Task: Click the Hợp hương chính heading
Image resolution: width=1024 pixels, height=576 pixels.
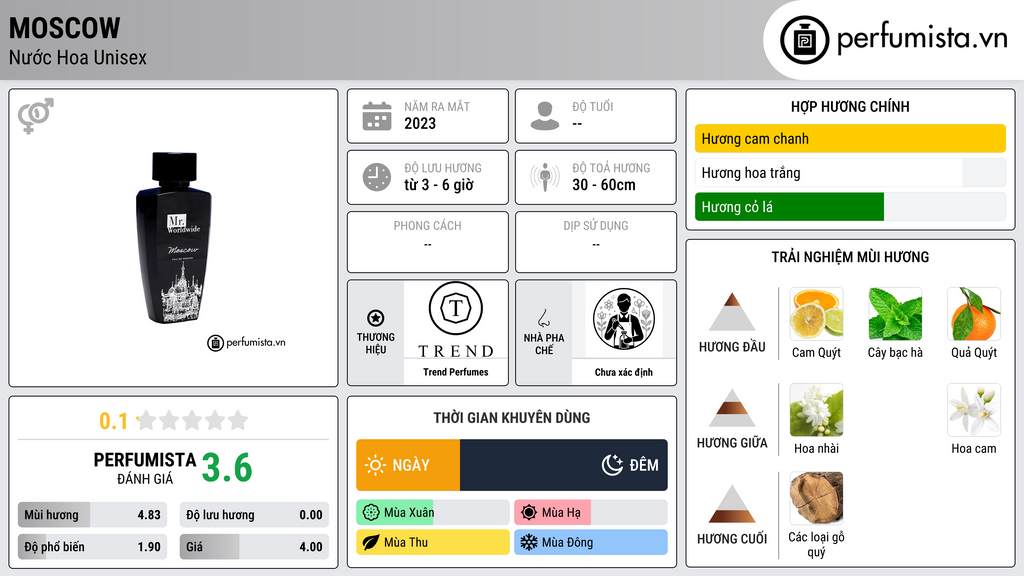Action: click(x=850, y=106)
